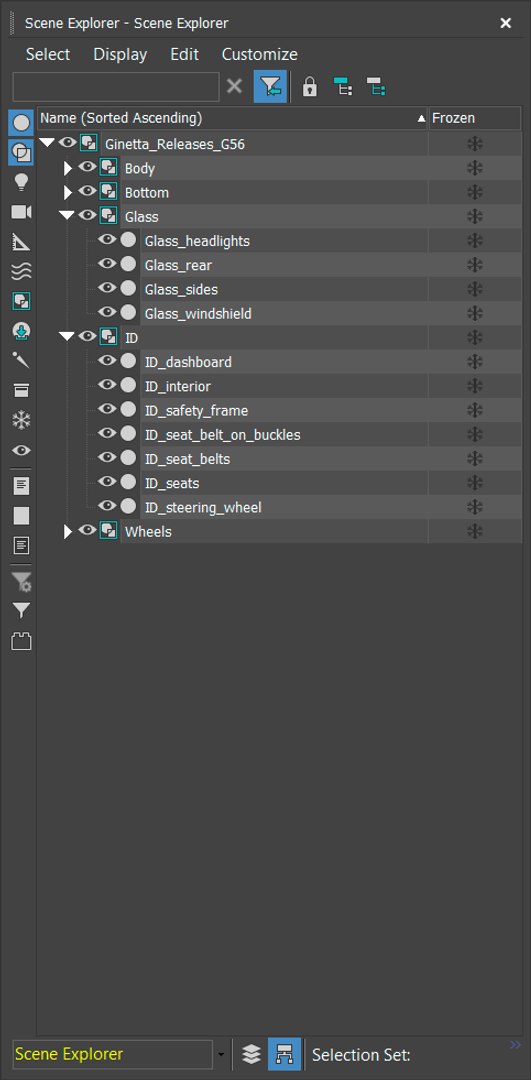The height and width of the screenshot is (1080, 531).
Task: Toggle visibility of ID_seats object
Action: (x=107, y=481)
